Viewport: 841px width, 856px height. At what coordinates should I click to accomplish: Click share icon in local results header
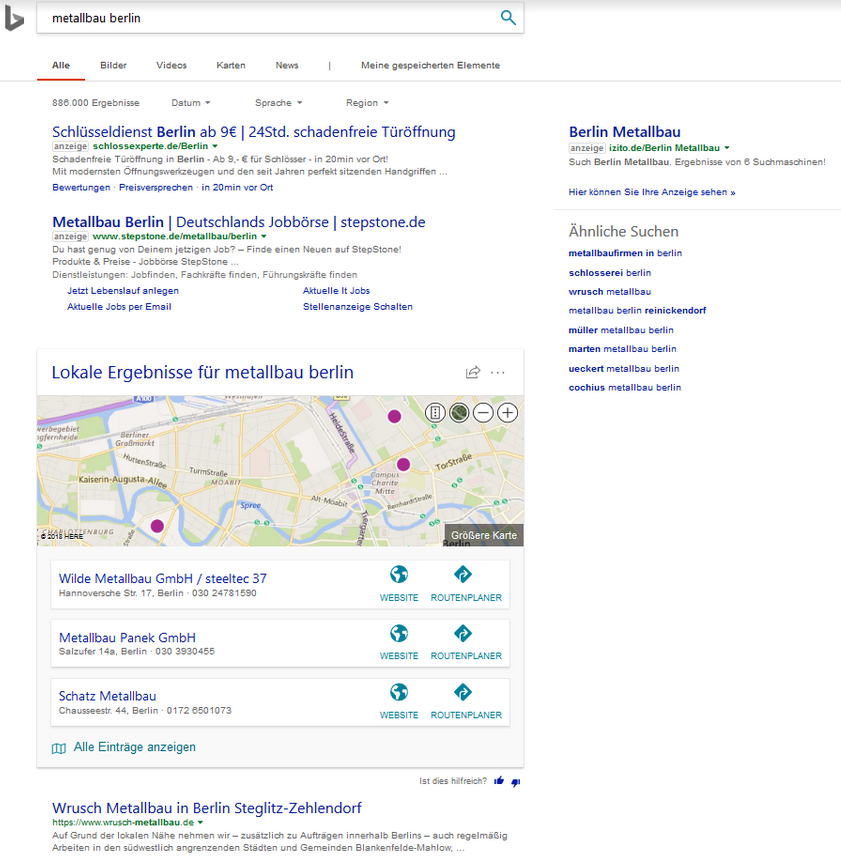[473, 373]
